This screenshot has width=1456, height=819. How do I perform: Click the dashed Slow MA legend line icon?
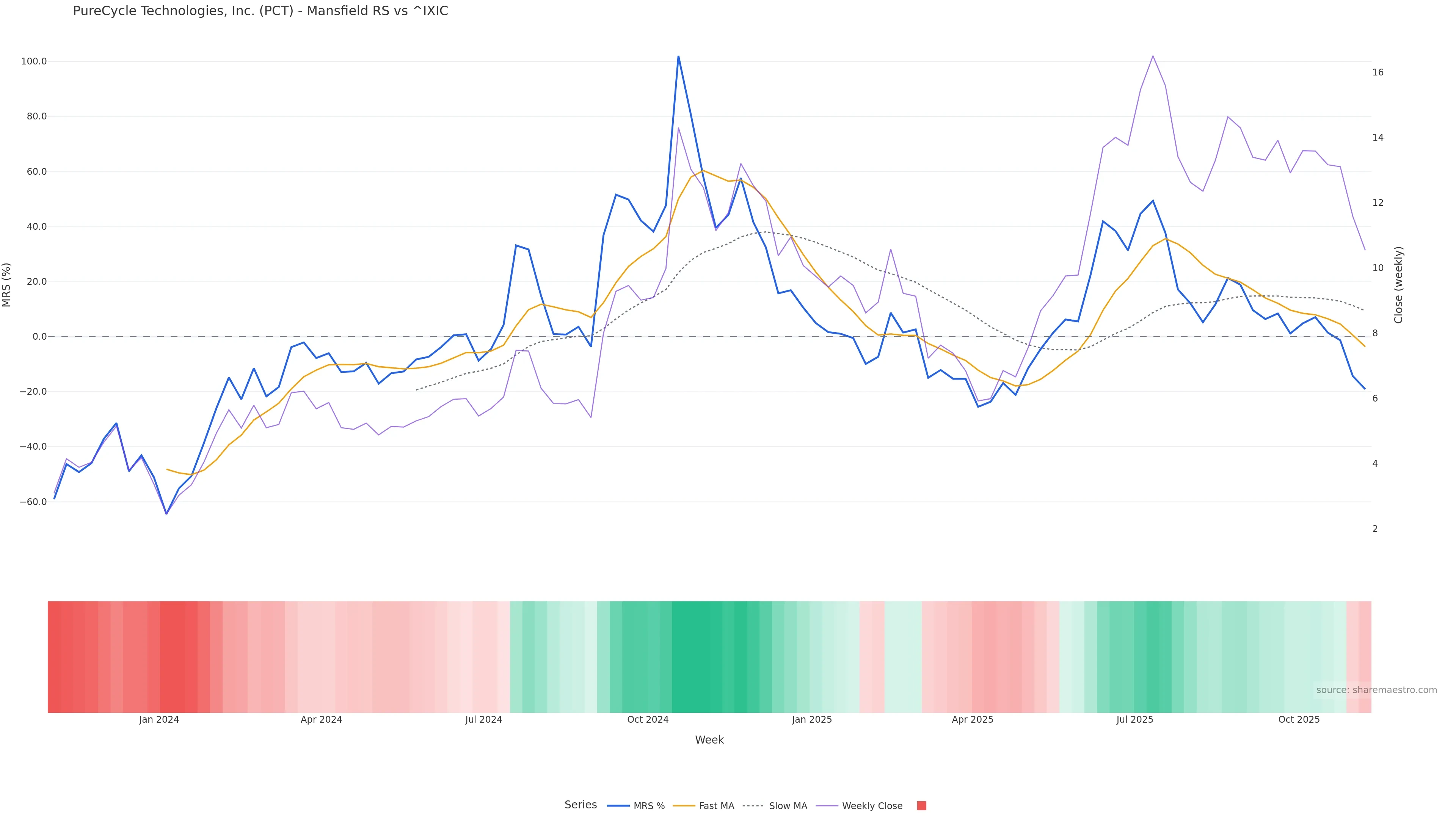tap(753, 806)
